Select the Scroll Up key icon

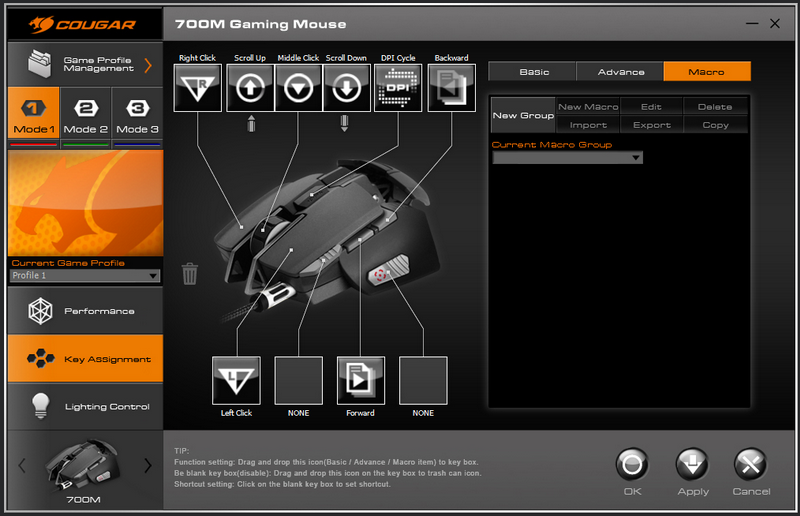pos(250,88)
